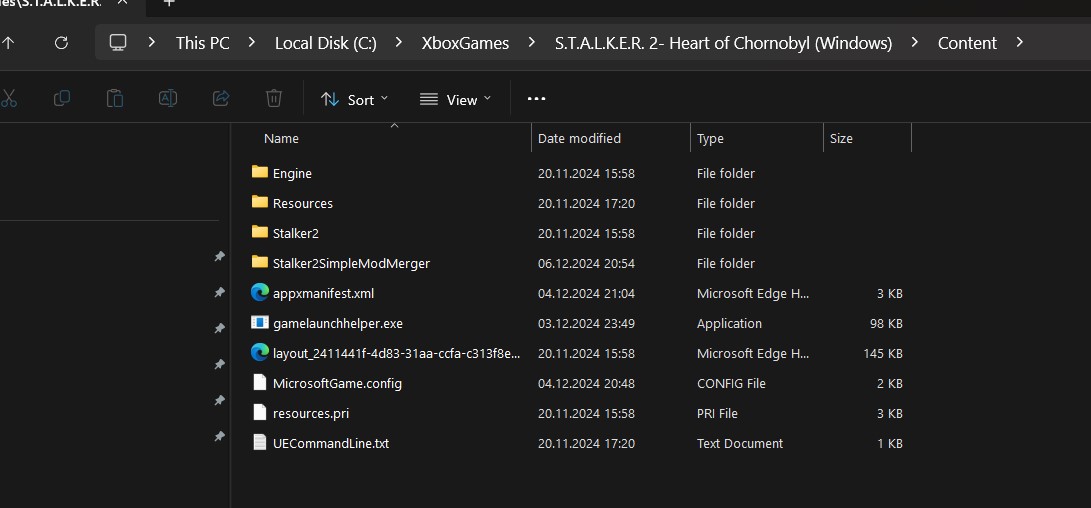Open the View dropdown menu

tap(456, 100)
